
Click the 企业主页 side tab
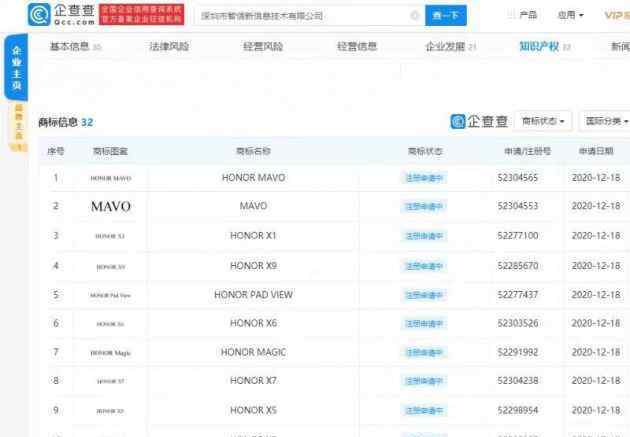[x=16, y=67]
